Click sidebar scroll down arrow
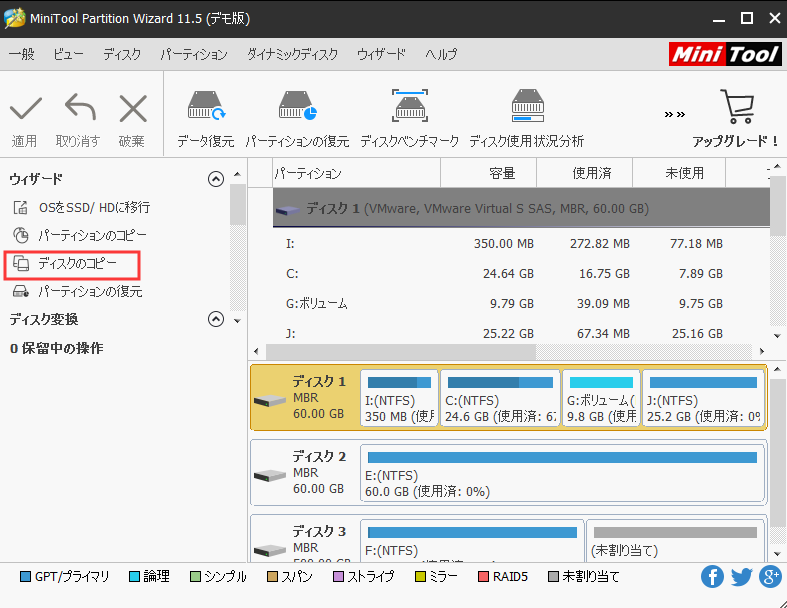787x608 pixels. pyautogui.click(x=237, y=321)
